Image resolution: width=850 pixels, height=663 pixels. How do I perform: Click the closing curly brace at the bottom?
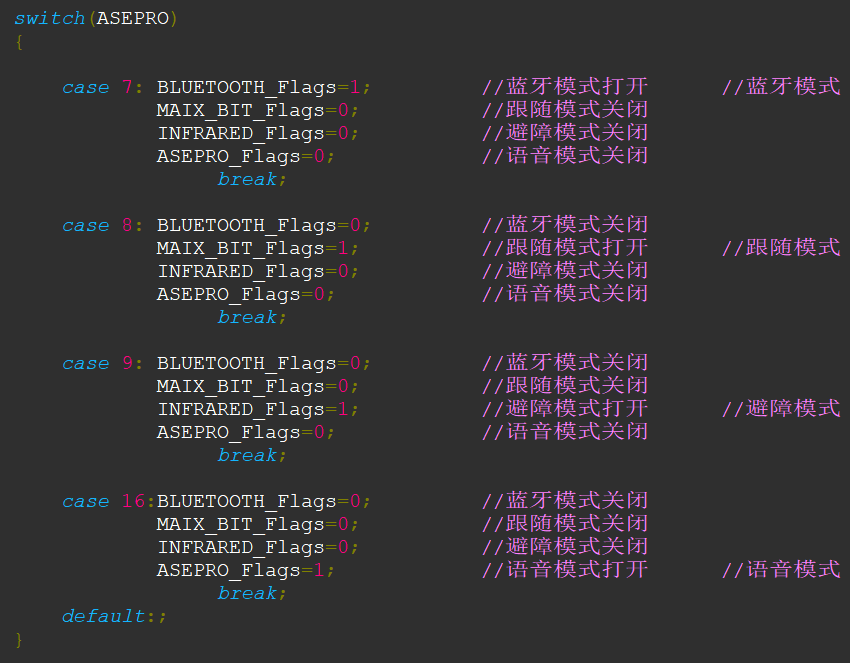[19, 639]
